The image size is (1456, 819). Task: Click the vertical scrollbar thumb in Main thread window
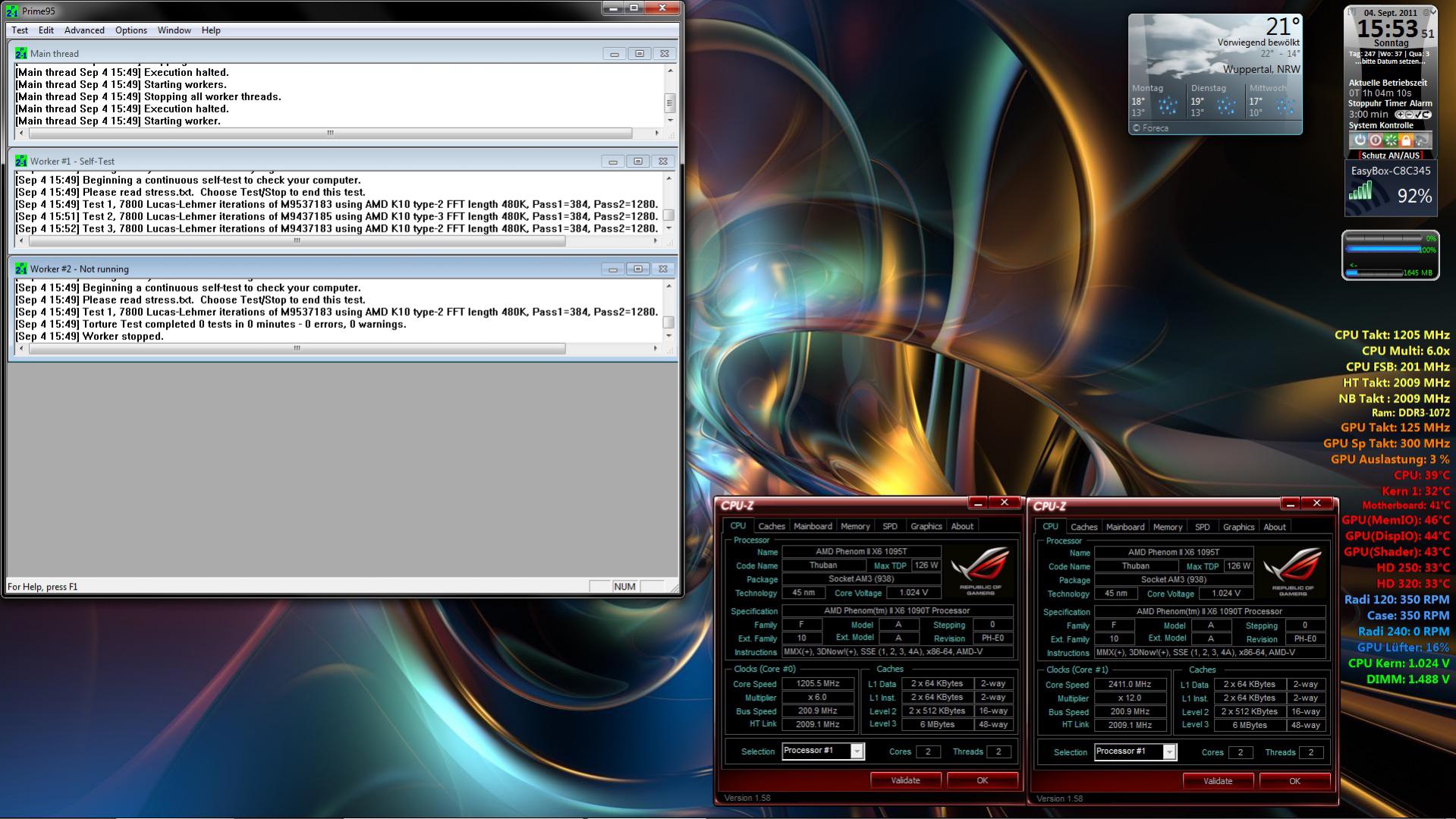point(669,102)
